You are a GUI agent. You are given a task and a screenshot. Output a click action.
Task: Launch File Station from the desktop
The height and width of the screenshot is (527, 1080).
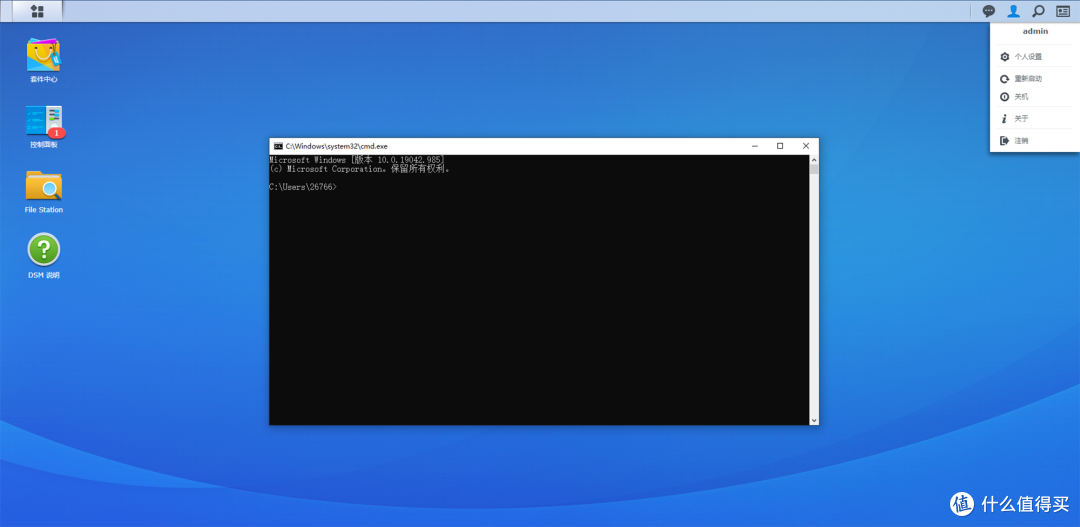(43, 186)
